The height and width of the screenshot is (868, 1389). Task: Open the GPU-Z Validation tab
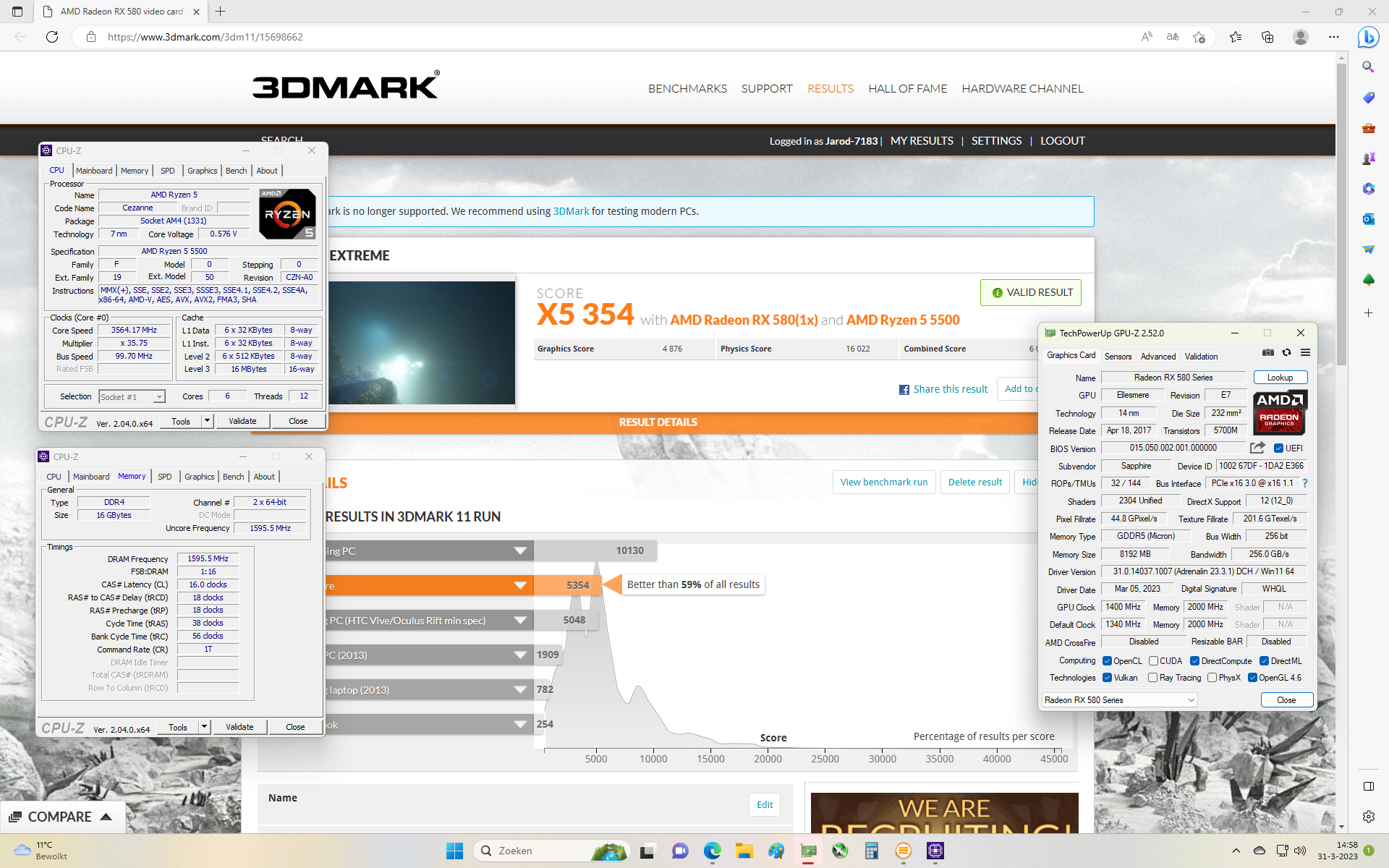point(1201,357)
